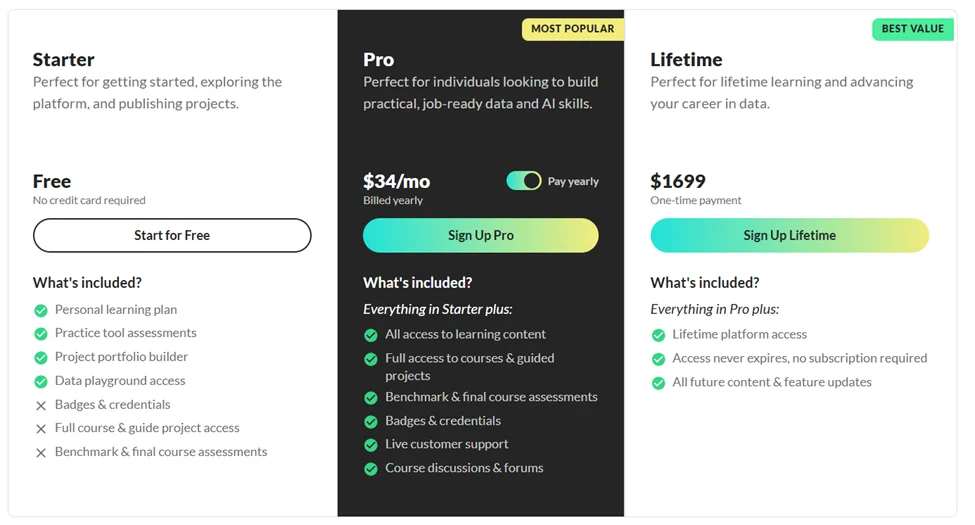Click the Start for Free button
The width and height of the screenshot is (975, 525).
pyautogui.click(x=172, y=235)
